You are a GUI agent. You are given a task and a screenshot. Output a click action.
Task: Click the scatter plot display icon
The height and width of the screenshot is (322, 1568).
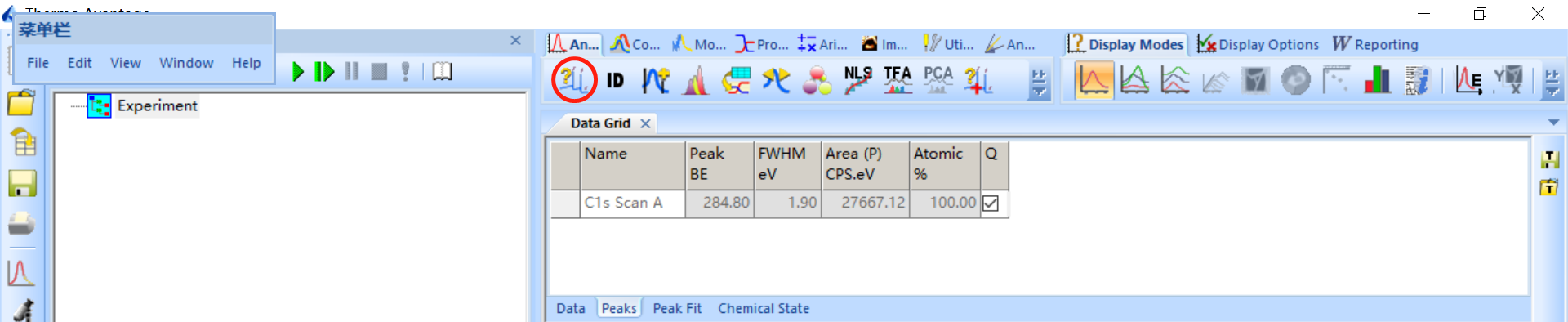pyautogui.click(x=1336, y=80)
